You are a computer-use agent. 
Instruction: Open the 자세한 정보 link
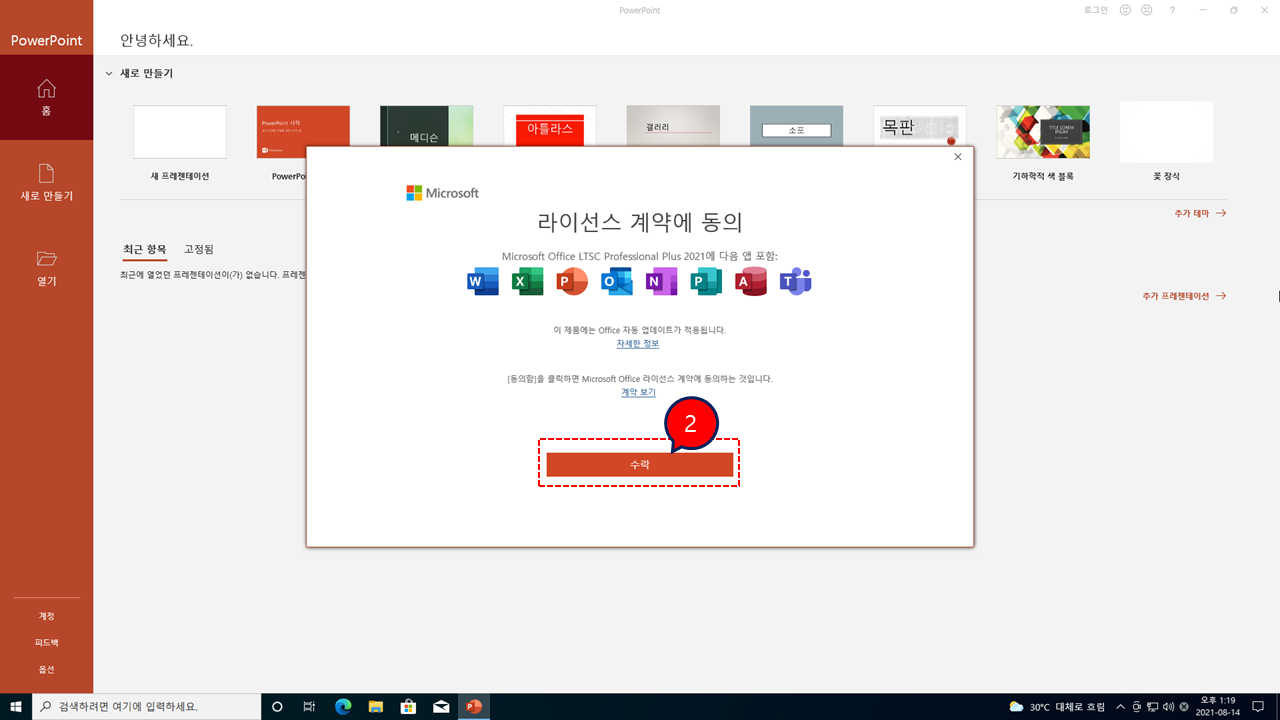tap(638, 343)
